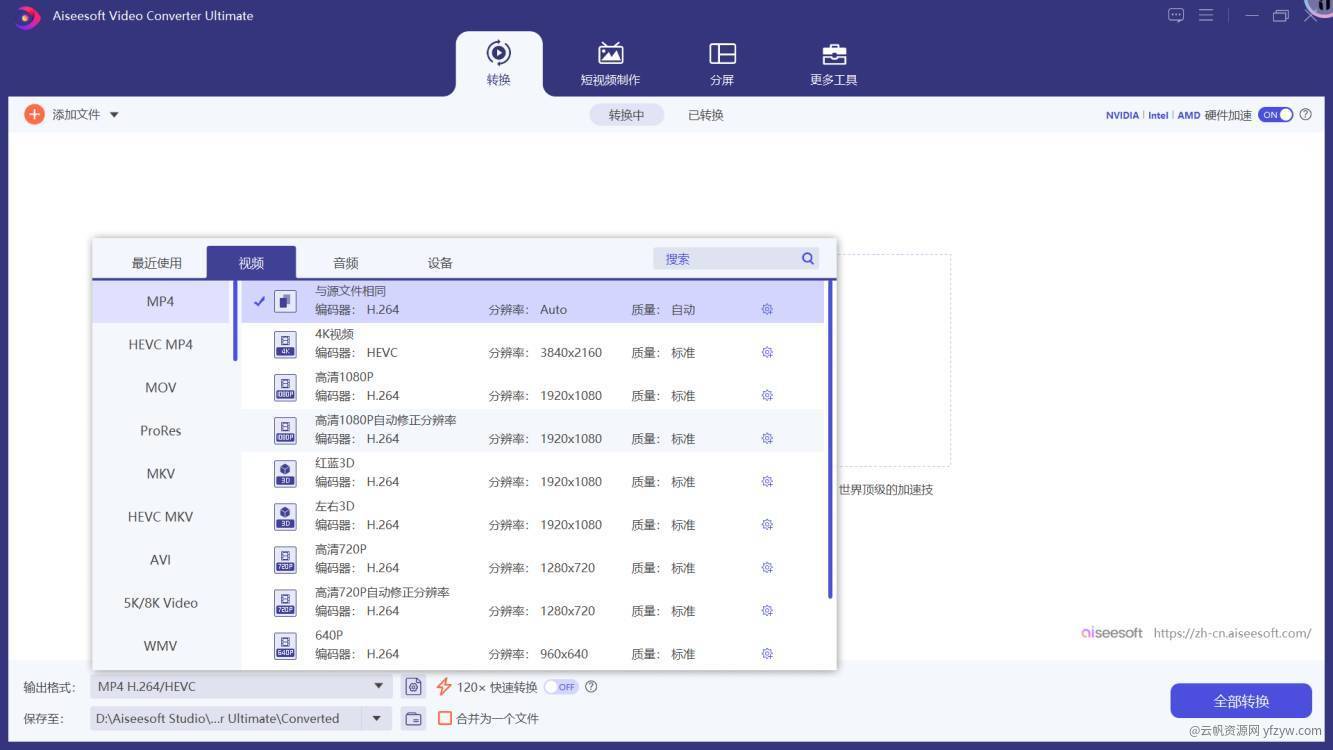Click the 4K视频 preset icon

[285, 344]
